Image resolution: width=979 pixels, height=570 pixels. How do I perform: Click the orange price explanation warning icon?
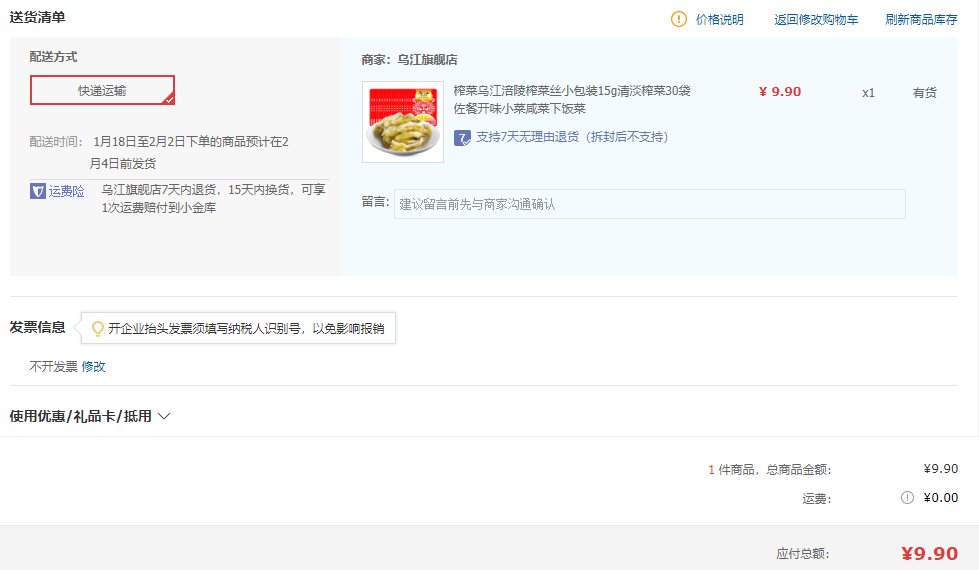(679, 19)
